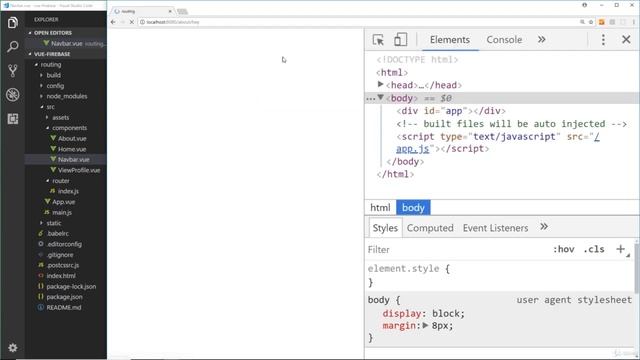Stop loading the page
The image size is (640, 360).
[131, 22]
